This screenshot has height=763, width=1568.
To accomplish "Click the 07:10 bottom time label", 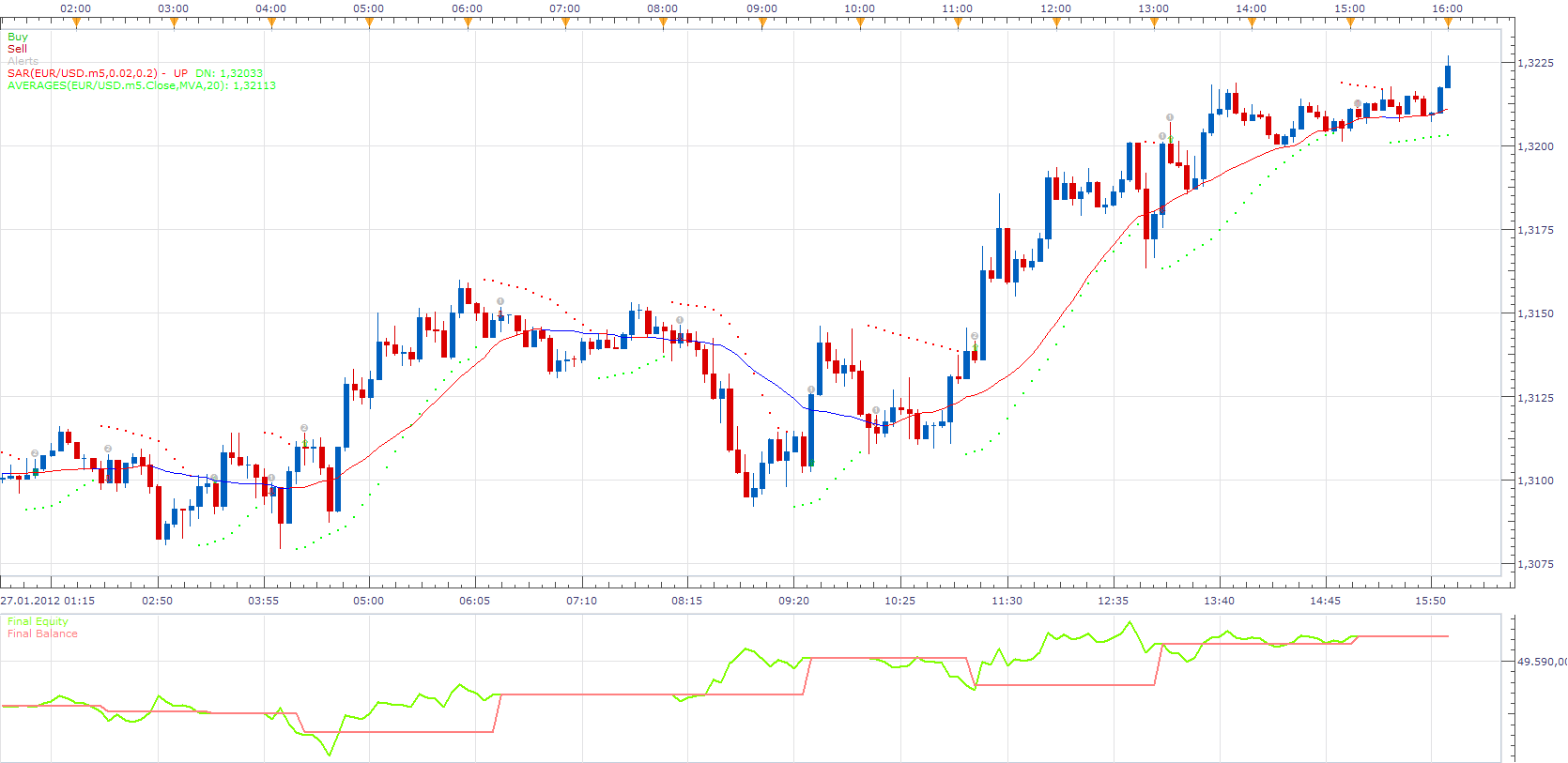I will [581, 601].
